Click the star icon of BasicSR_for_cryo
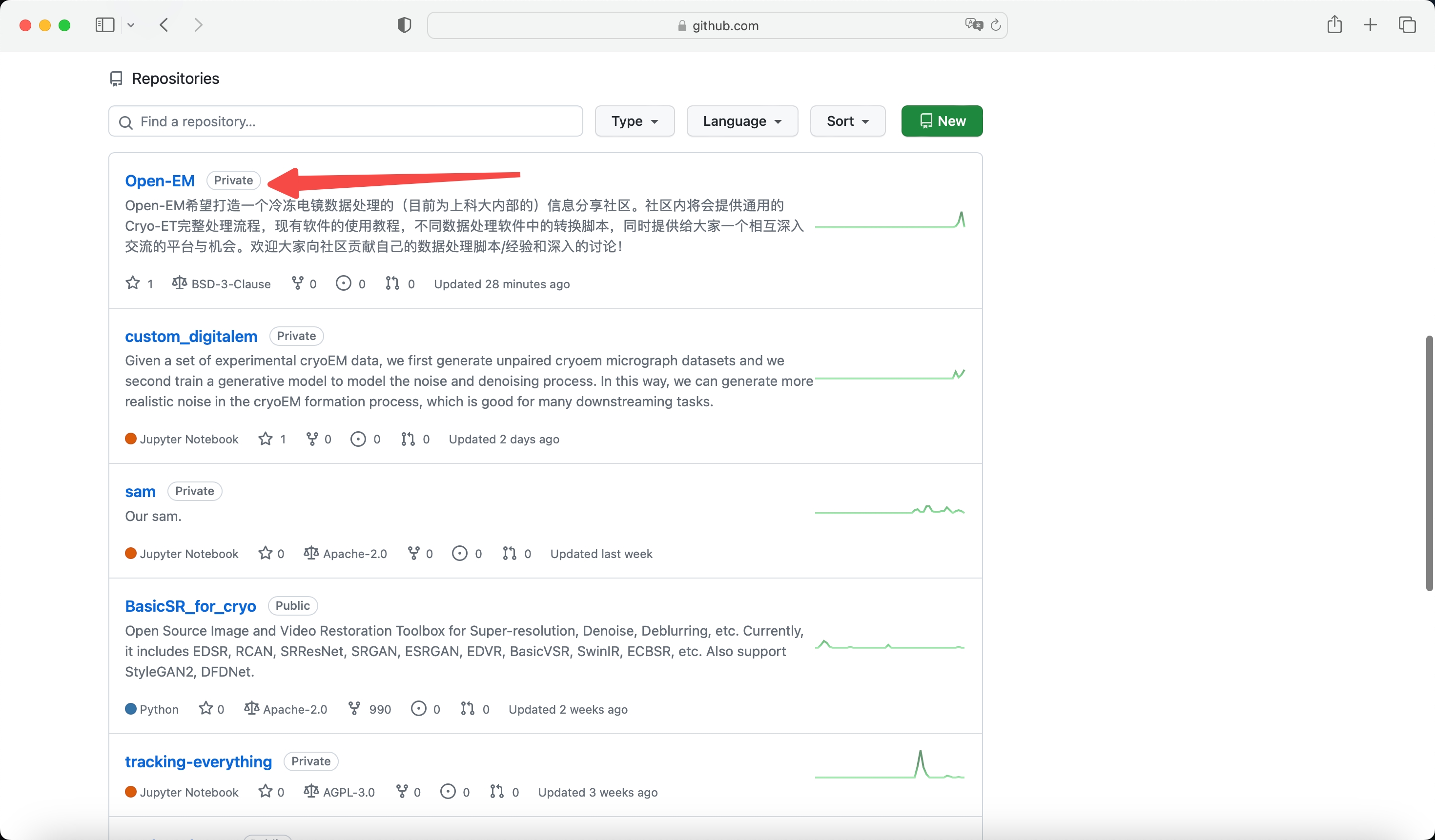This screenshot has width=1435, height=840. click(x=205, y=708)
